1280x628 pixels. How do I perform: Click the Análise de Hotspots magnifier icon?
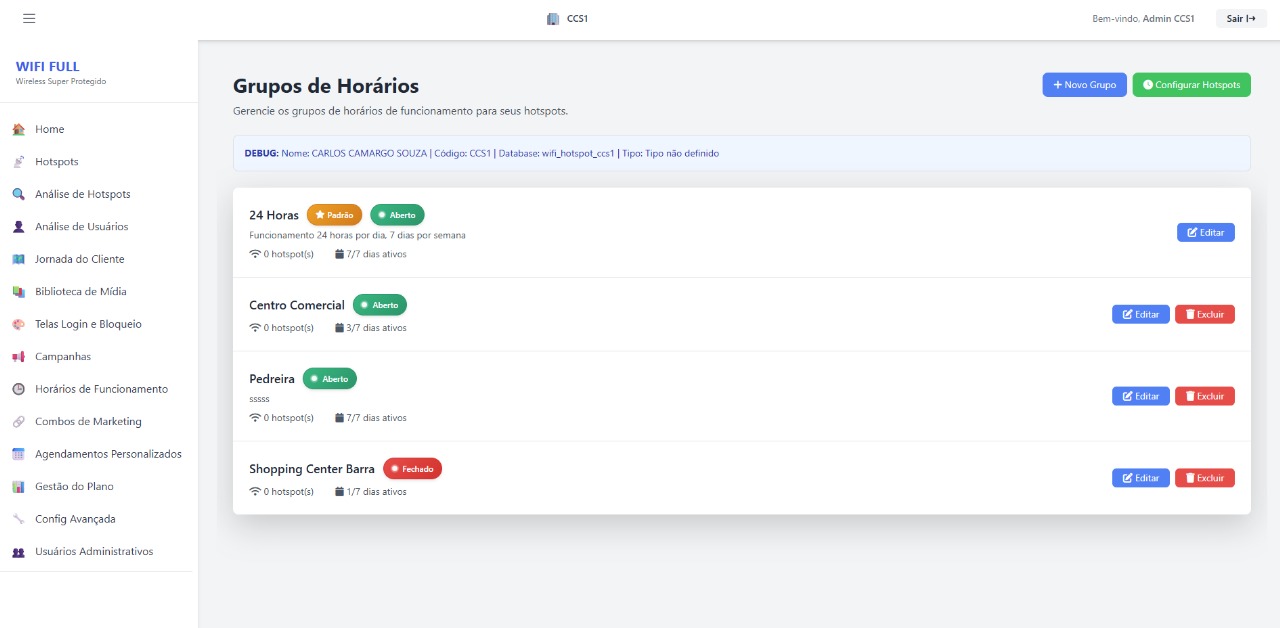point(18,194)
